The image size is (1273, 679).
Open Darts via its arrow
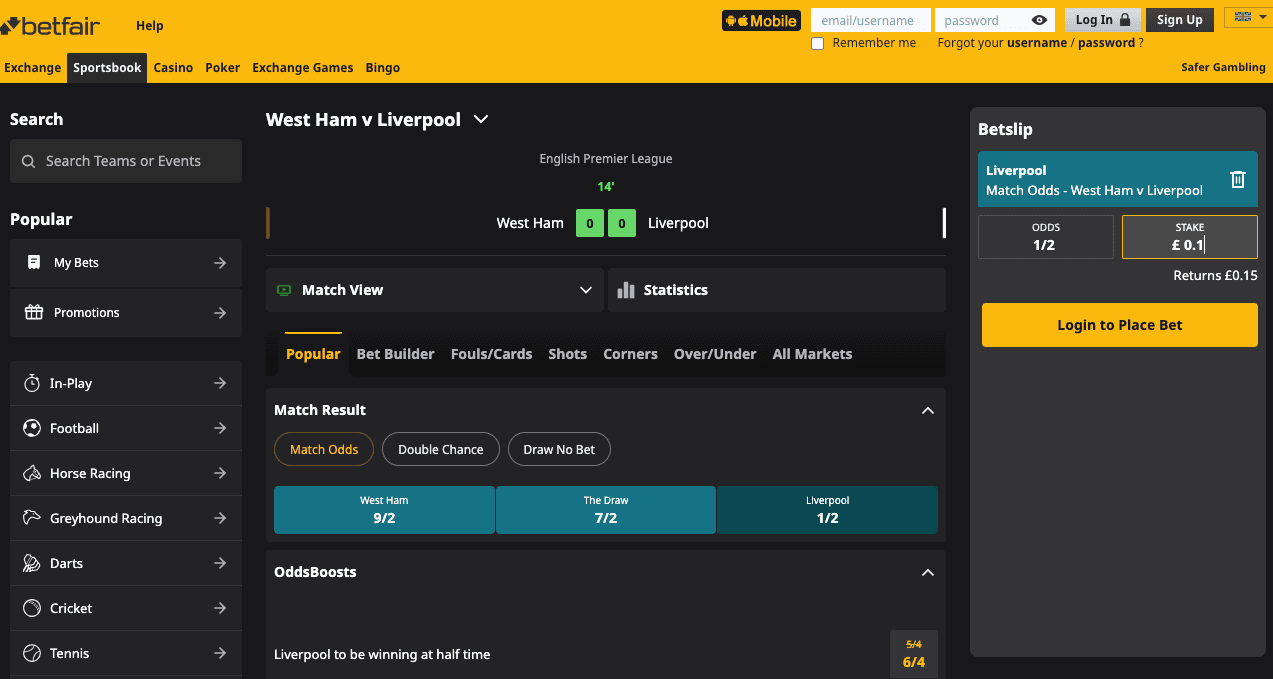click(x=220, y=563)
